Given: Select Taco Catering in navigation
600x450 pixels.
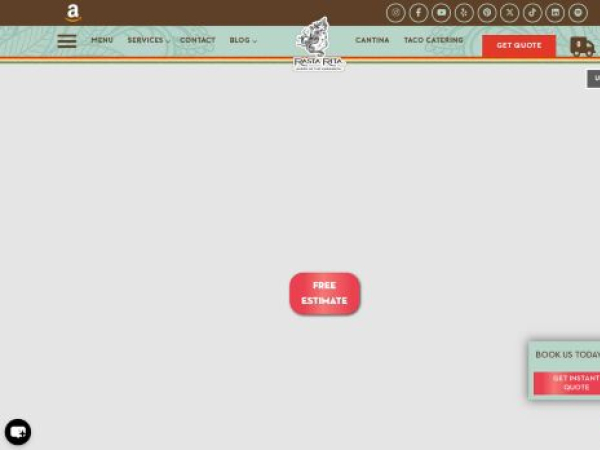Looking at the screenshot, I should click(x=433, y=41).
